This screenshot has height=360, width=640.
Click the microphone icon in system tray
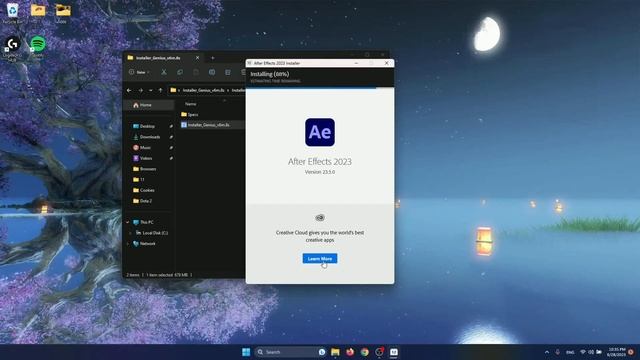tap(558, 352)
